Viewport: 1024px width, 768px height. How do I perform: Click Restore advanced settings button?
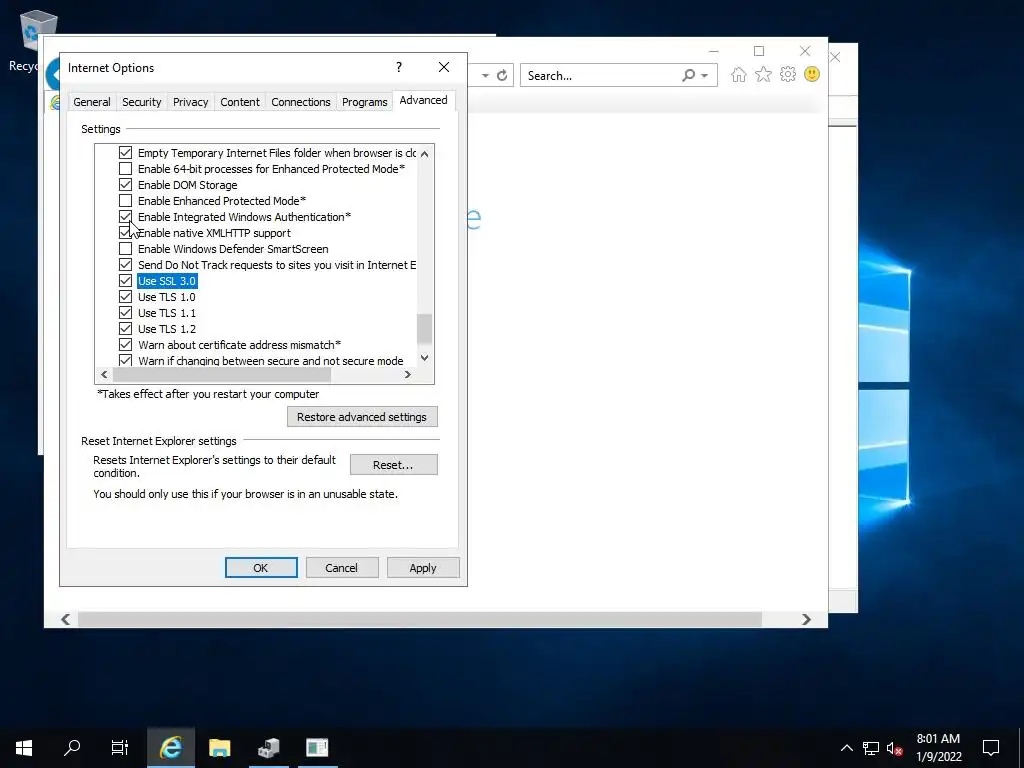click(362, 417)
